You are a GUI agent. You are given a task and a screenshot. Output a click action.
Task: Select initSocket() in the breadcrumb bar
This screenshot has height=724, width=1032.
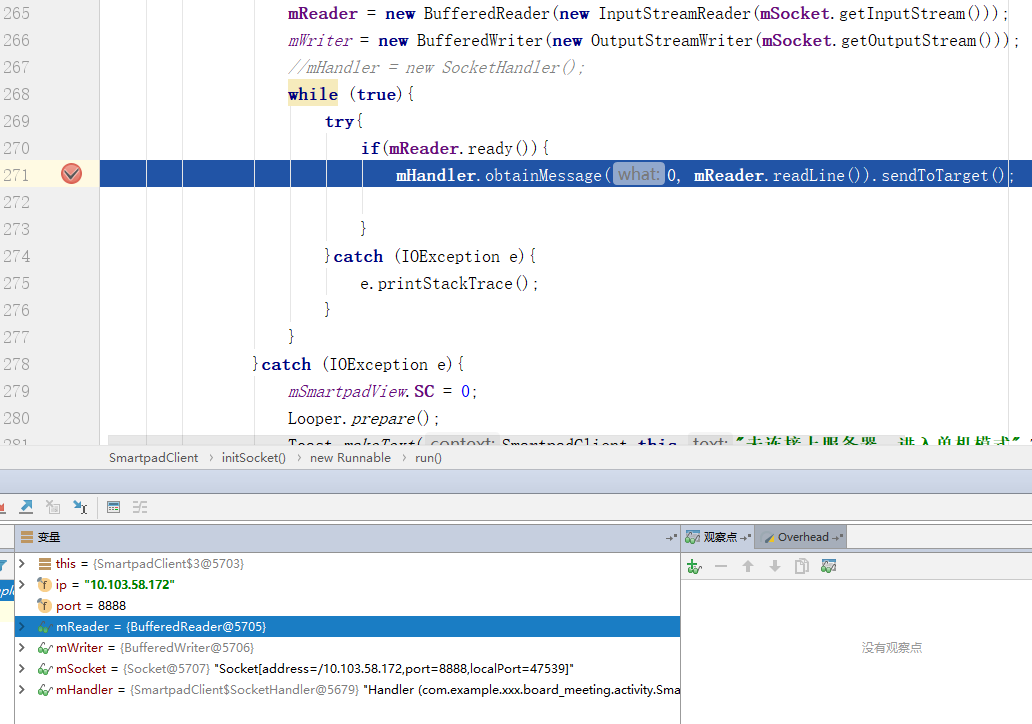click(253, 457)
